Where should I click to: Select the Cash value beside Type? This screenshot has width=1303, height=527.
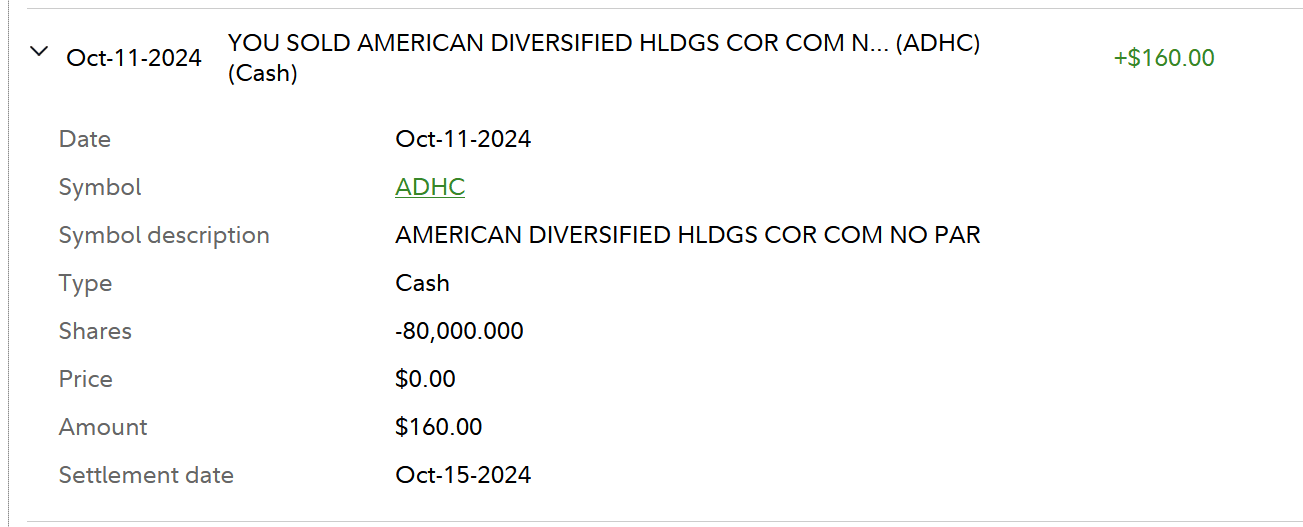click(422, 283)
